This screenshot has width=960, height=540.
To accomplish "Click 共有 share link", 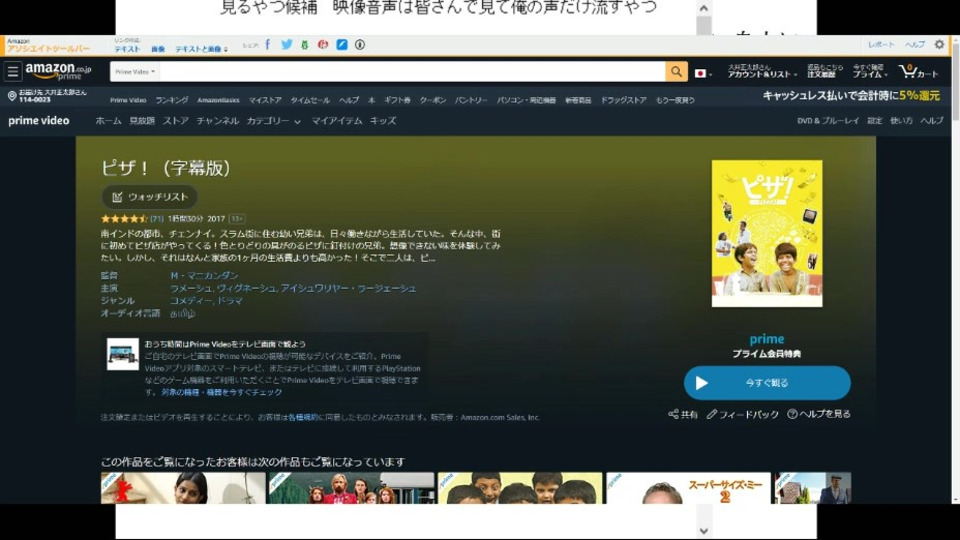I will click(x=689, y=414).
